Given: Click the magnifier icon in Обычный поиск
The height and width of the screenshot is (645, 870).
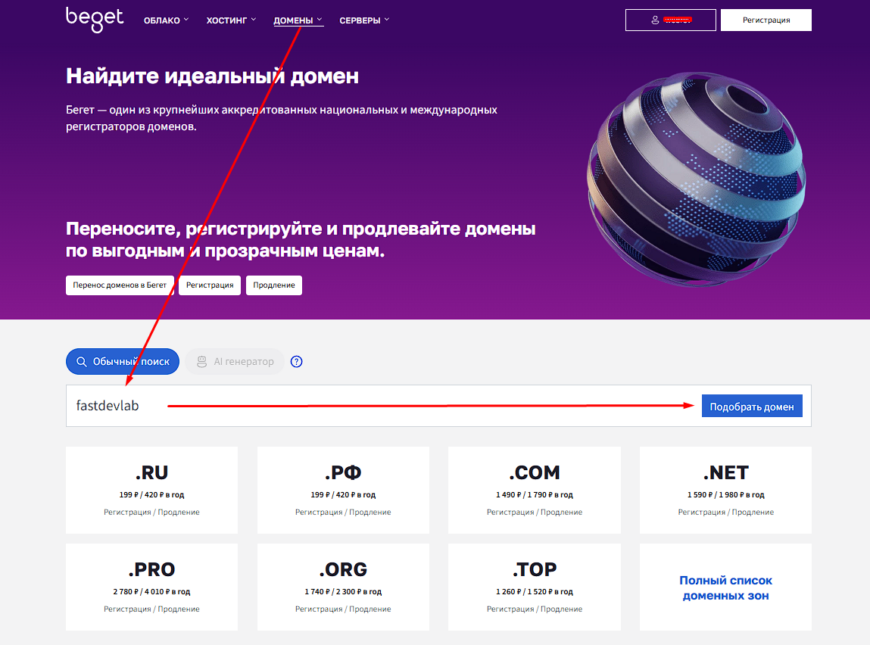Looking at the screenshot, I should tap(82, 361).
